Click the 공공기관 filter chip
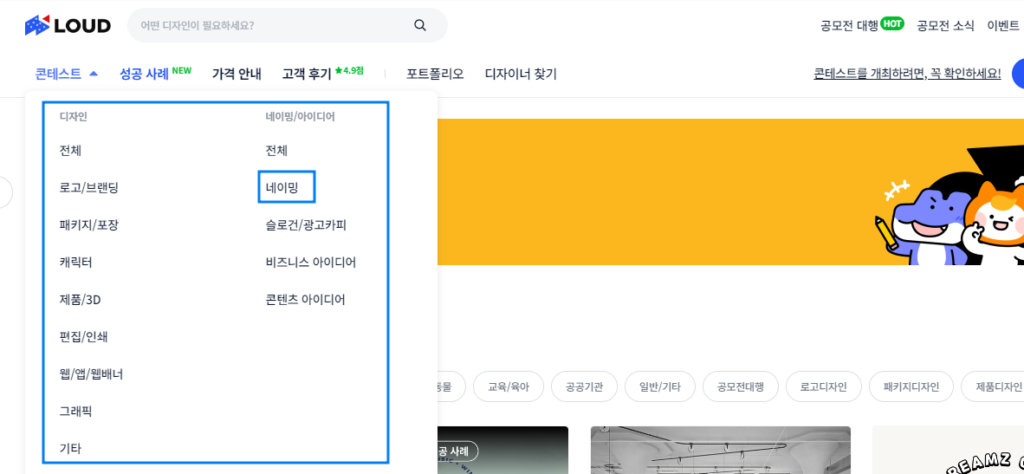Screen dimensions: 1024x474 (584, 387)
